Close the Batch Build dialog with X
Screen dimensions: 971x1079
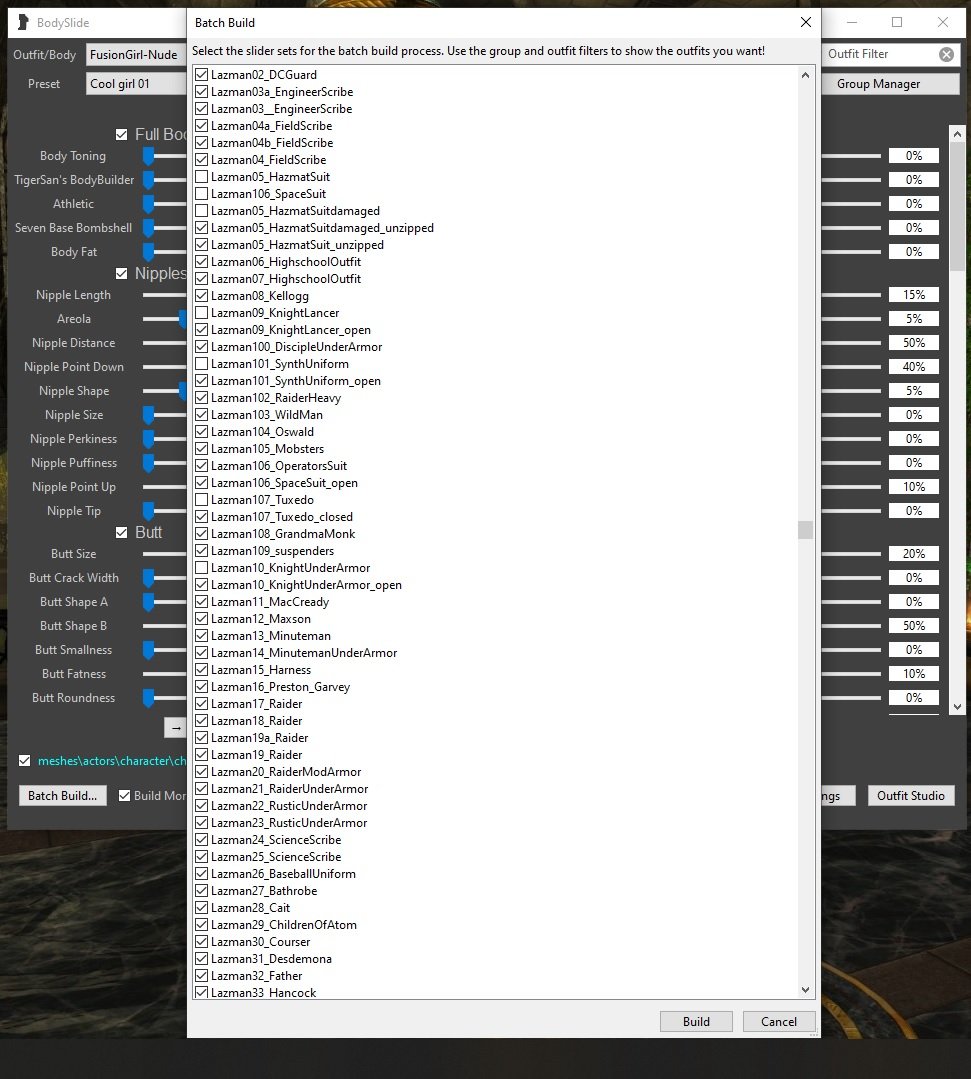pyautogui.click(x=805, y=22)
